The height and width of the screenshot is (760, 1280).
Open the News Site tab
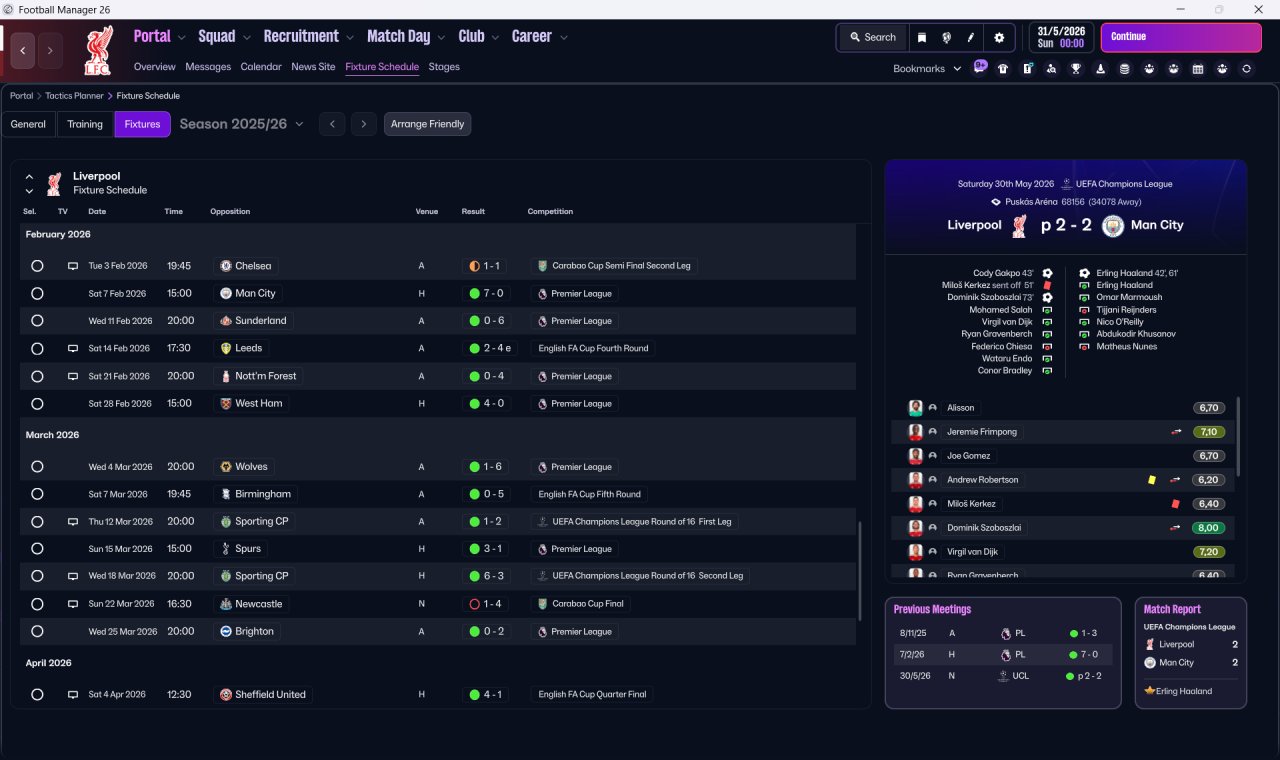(x=313, y=67)
